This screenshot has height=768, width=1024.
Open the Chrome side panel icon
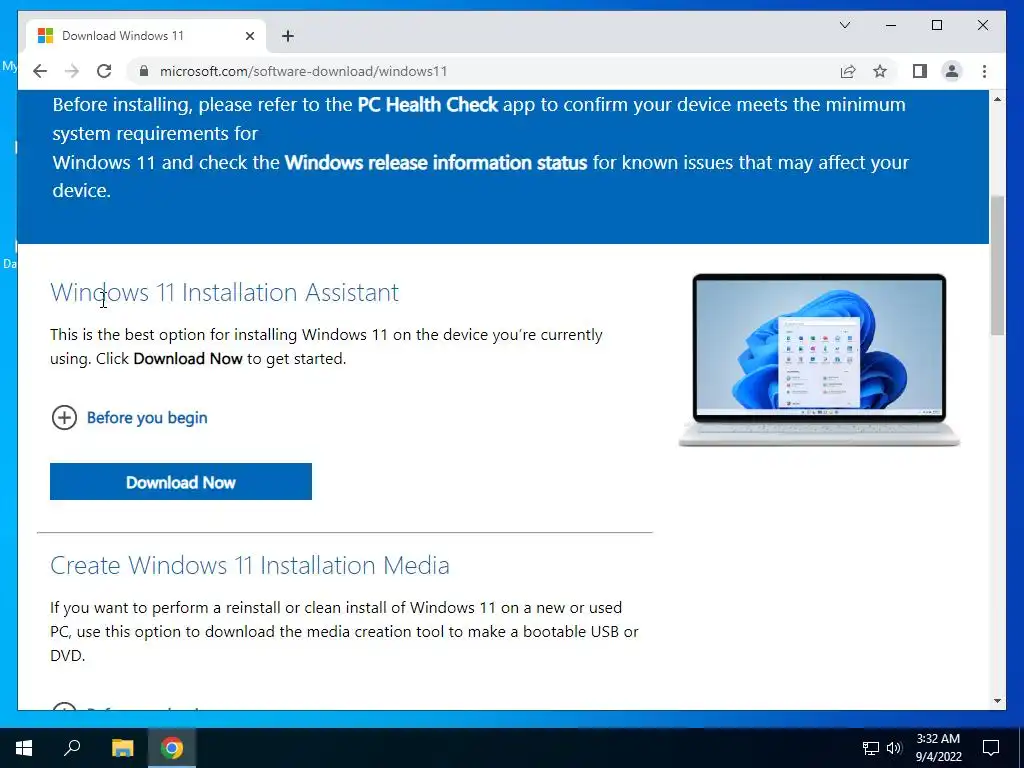tap(920, 71)
